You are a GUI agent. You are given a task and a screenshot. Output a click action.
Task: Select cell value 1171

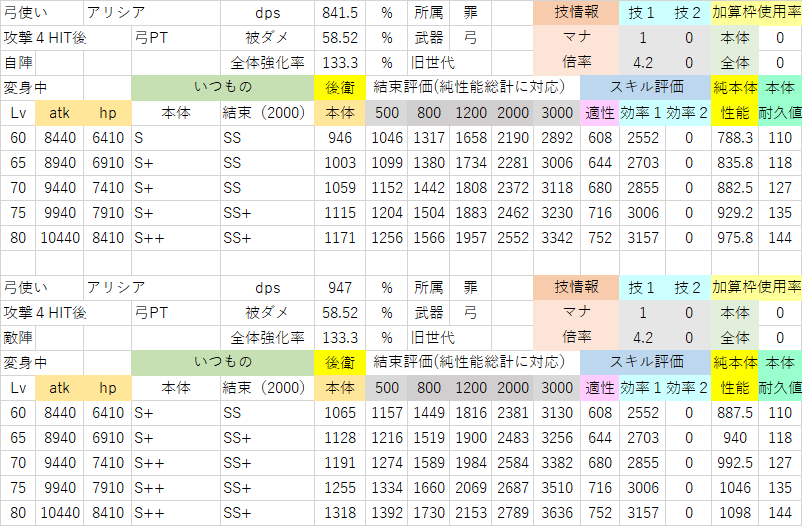tap(340, 238)
